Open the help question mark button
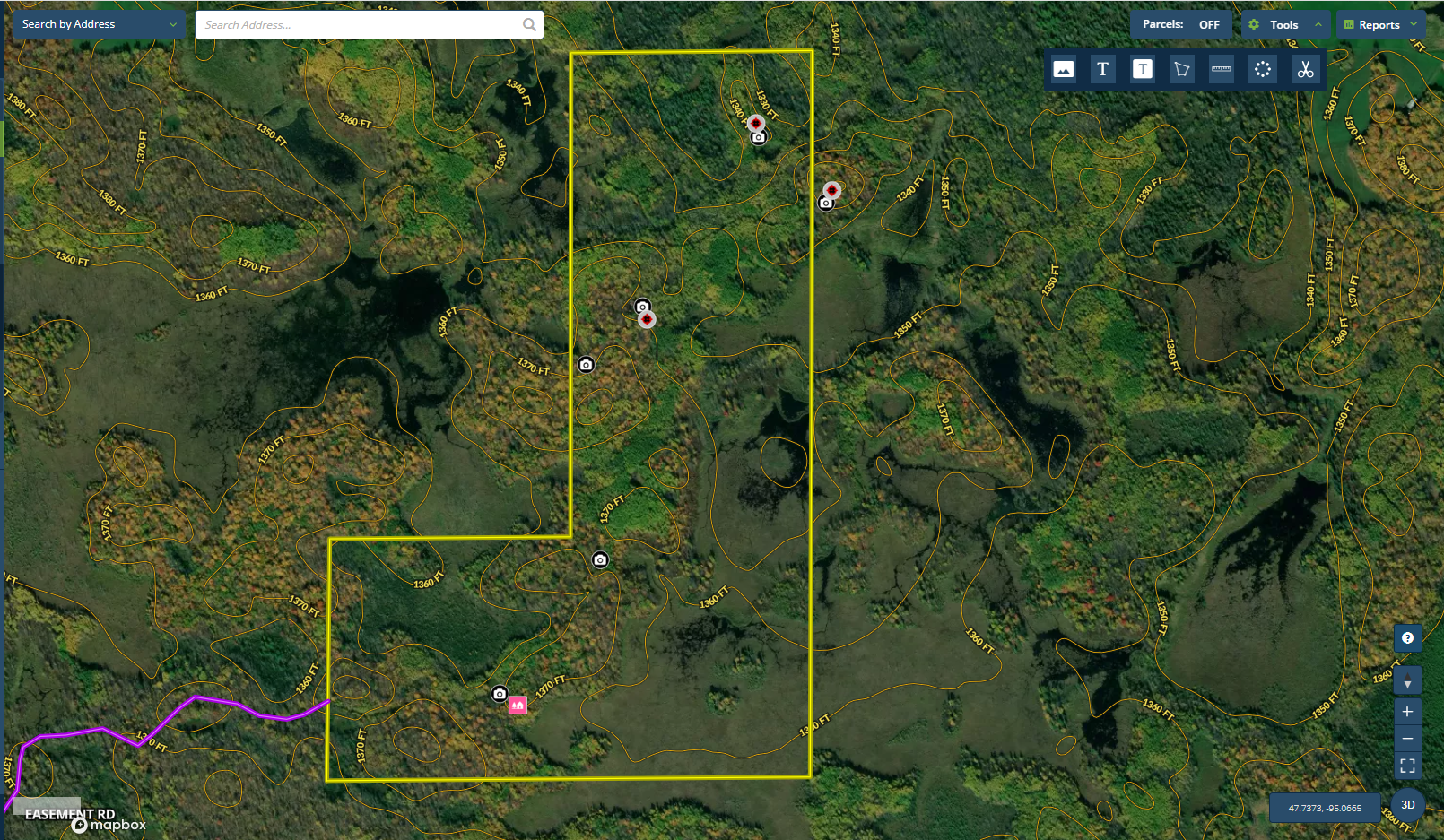The width and height of the screenshot is (1444, 840). [x=1407, y=638]
